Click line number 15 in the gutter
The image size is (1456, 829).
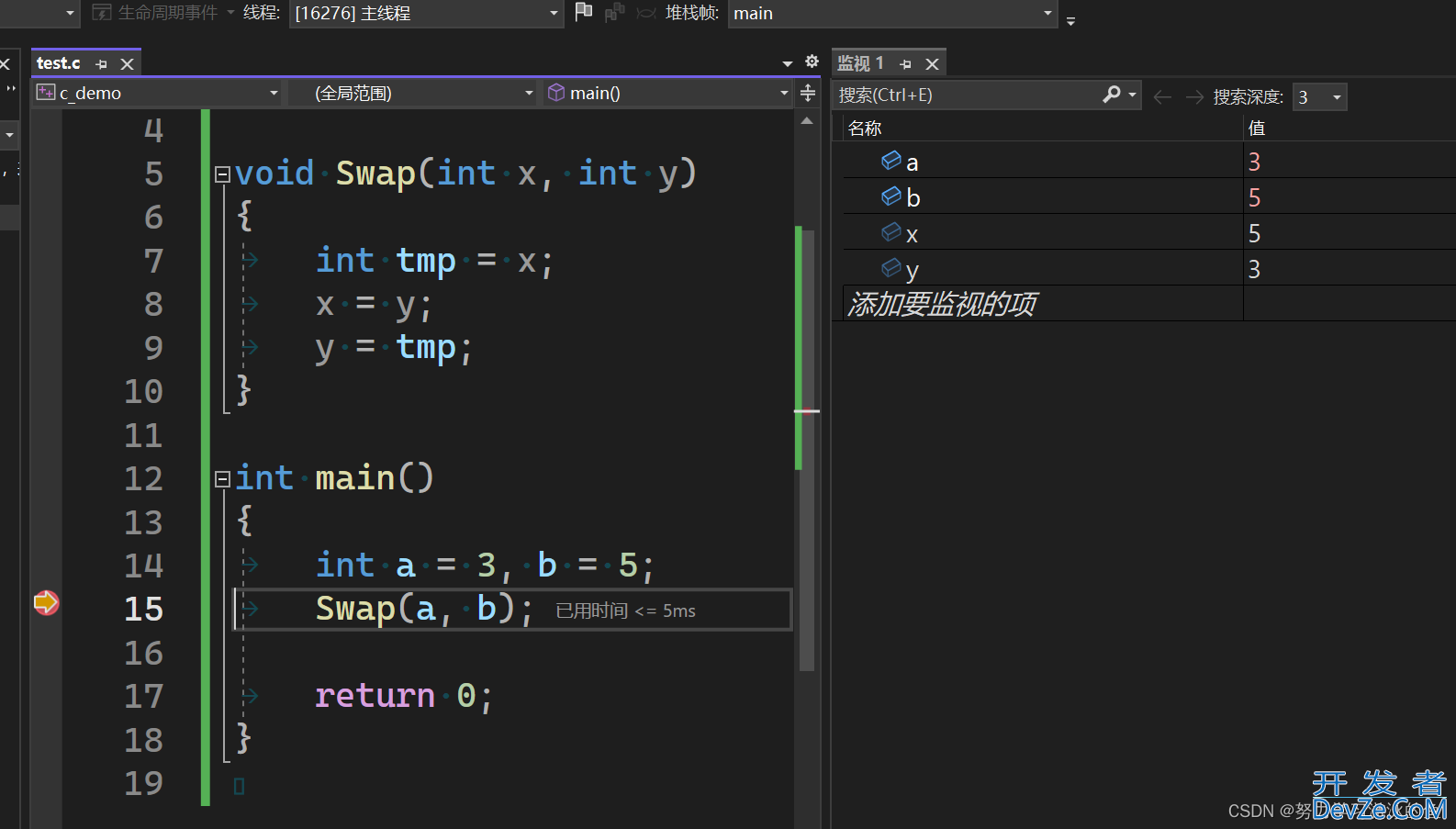pyautogui.click(x=144, y=610)
